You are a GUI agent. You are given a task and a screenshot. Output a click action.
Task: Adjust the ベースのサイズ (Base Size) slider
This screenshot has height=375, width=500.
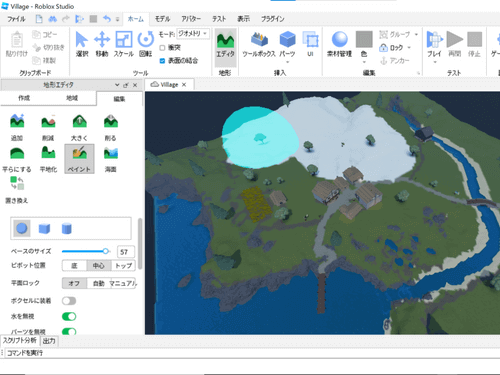[x=86, y=251]
